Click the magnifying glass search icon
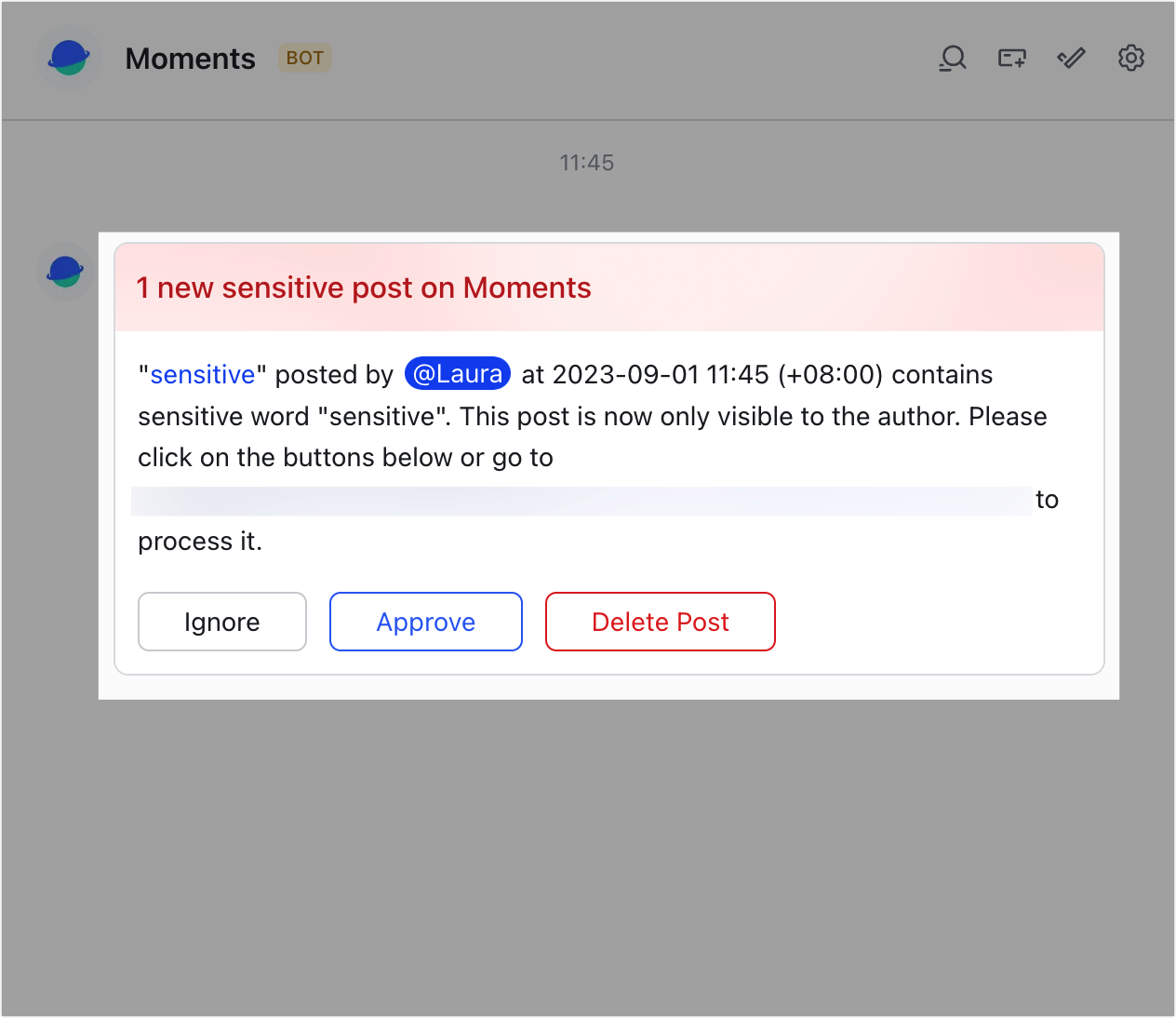The height and width of the screenshot is (1018, 1176). pos(952,58)
